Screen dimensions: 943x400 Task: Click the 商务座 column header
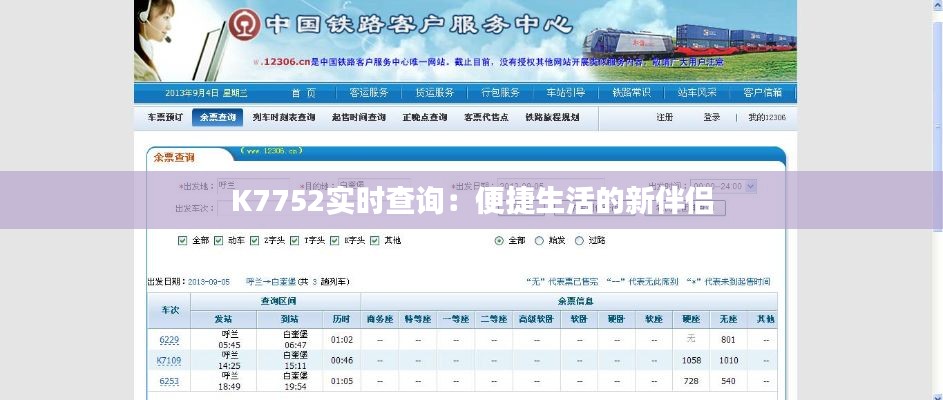click(x=379, y=319)
